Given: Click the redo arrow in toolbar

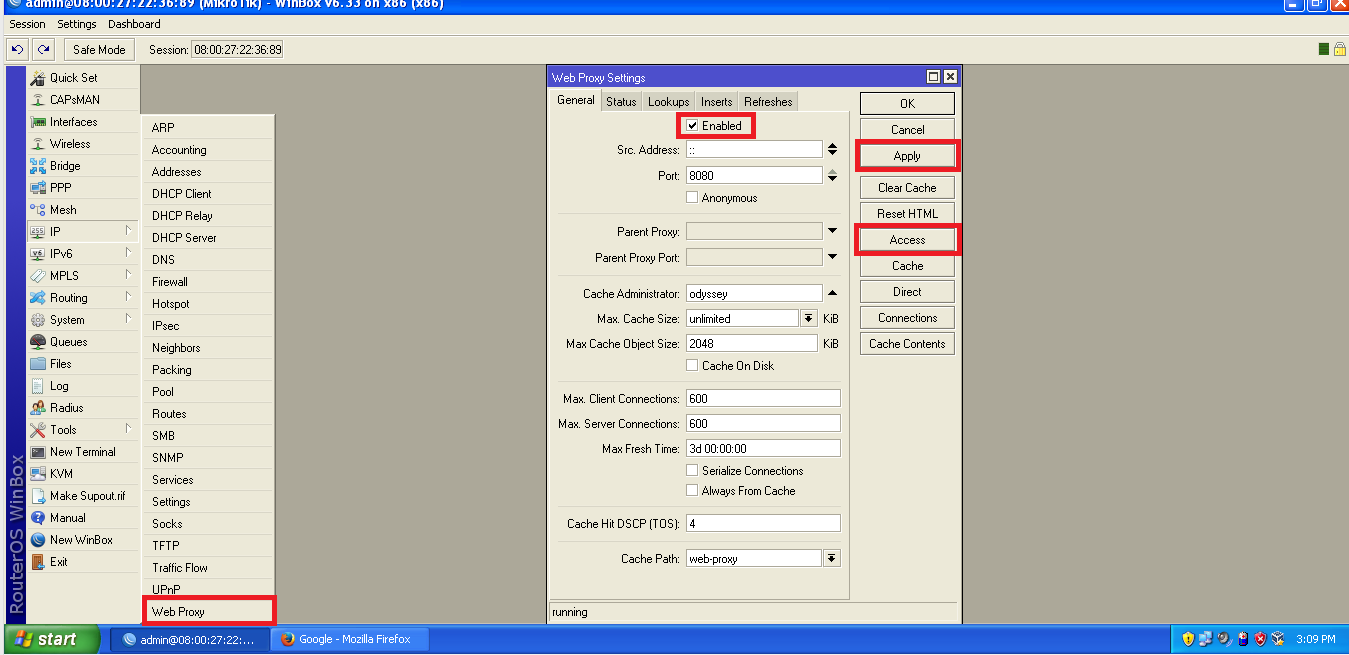Looking at the screenshot, I should (x=43, y=49).
